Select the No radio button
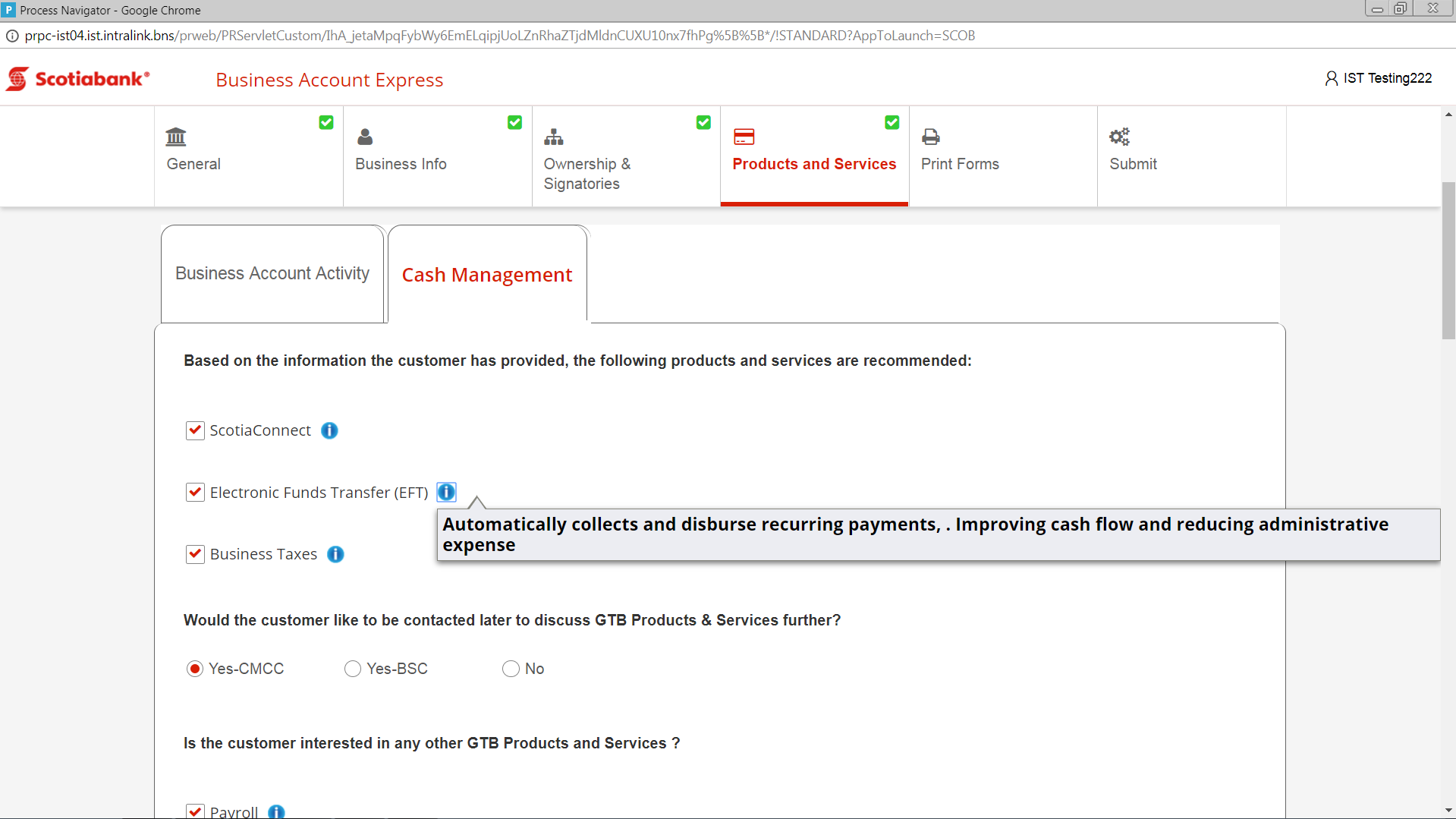This screenshot has height=819, width=1456. pyautogui.click(x=511, y=669)
